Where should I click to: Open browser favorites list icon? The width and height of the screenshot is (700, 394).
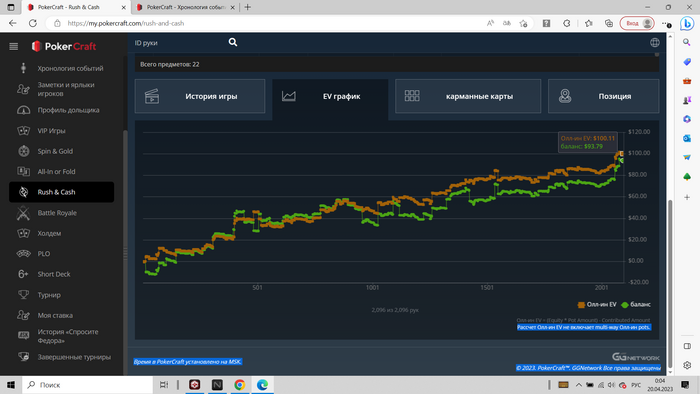[x=589, y=23]
